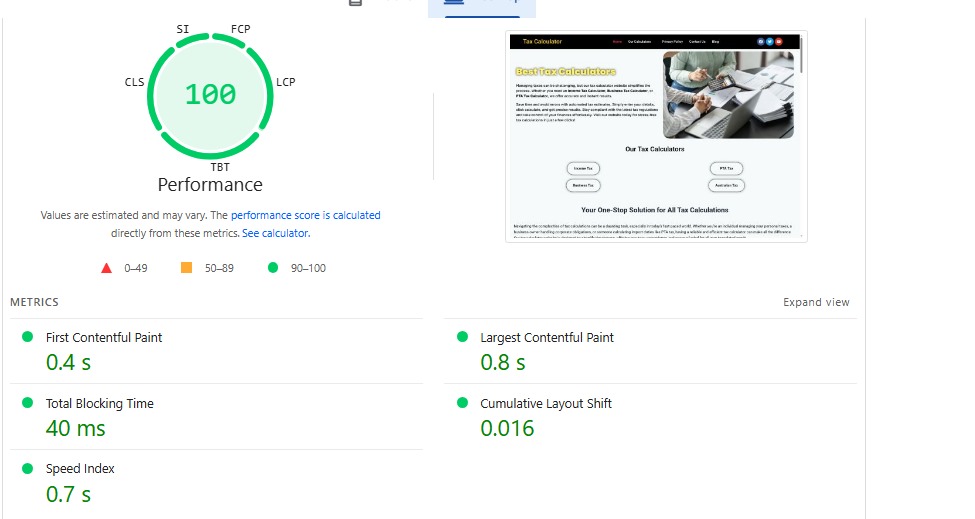Expand the metrics view with Expand view
The width and height of the screenshot is (975, 519).
tap(816, 302)
